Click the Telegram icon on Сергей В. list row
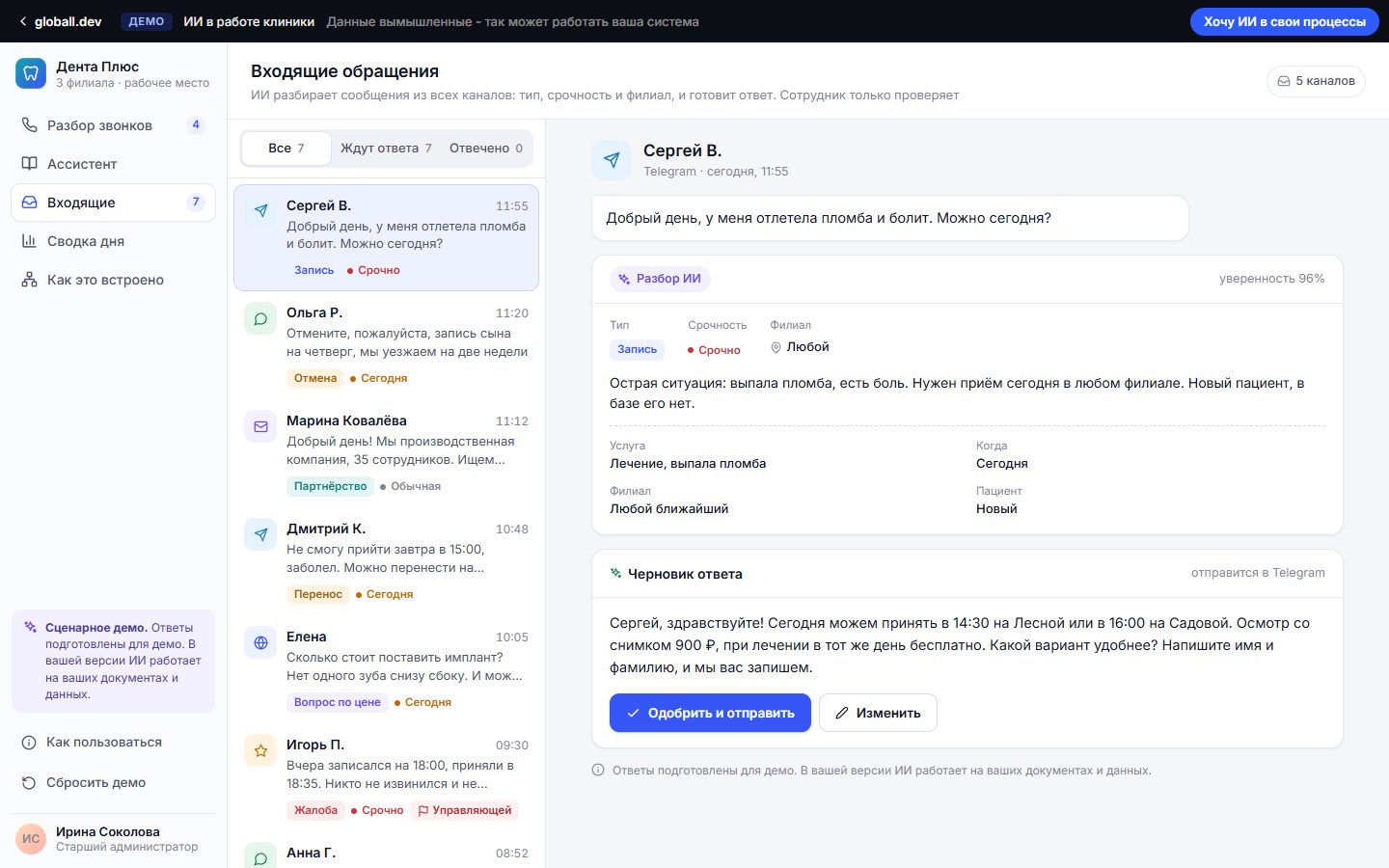The width and height of the screenshot is (1389, 868). pos(260,210)
